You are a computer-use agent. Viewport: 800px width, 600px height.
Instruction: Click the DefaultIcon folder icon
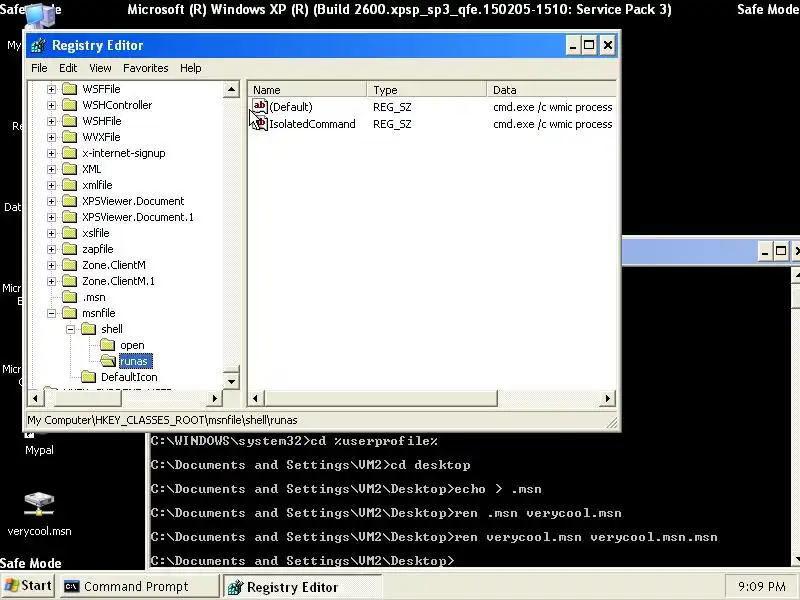click(88, 377)
